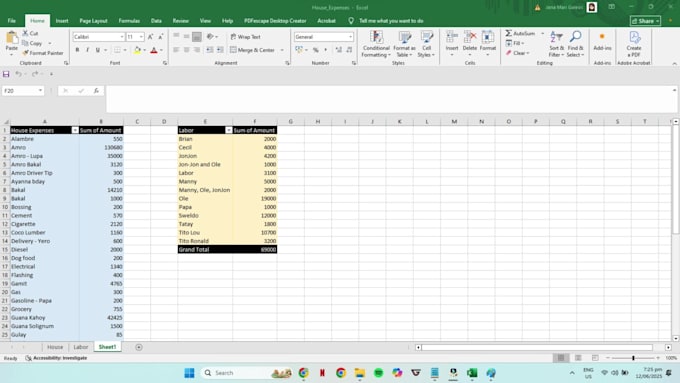The width and height of the screenshot is (680, 383).
Task: Switch to the Data tab
Action: pyautogui.click(x=156, y=21)
